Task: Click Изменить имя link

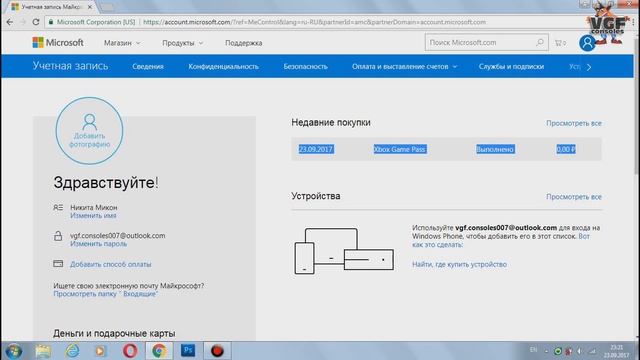Action: point(93,216)
